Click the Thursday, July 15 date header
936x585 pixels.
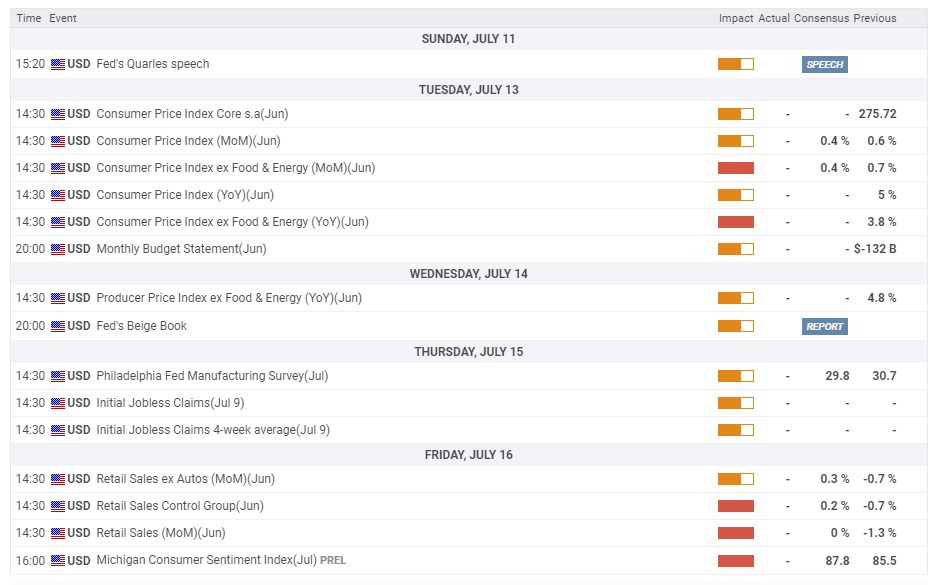coord(469,352)
